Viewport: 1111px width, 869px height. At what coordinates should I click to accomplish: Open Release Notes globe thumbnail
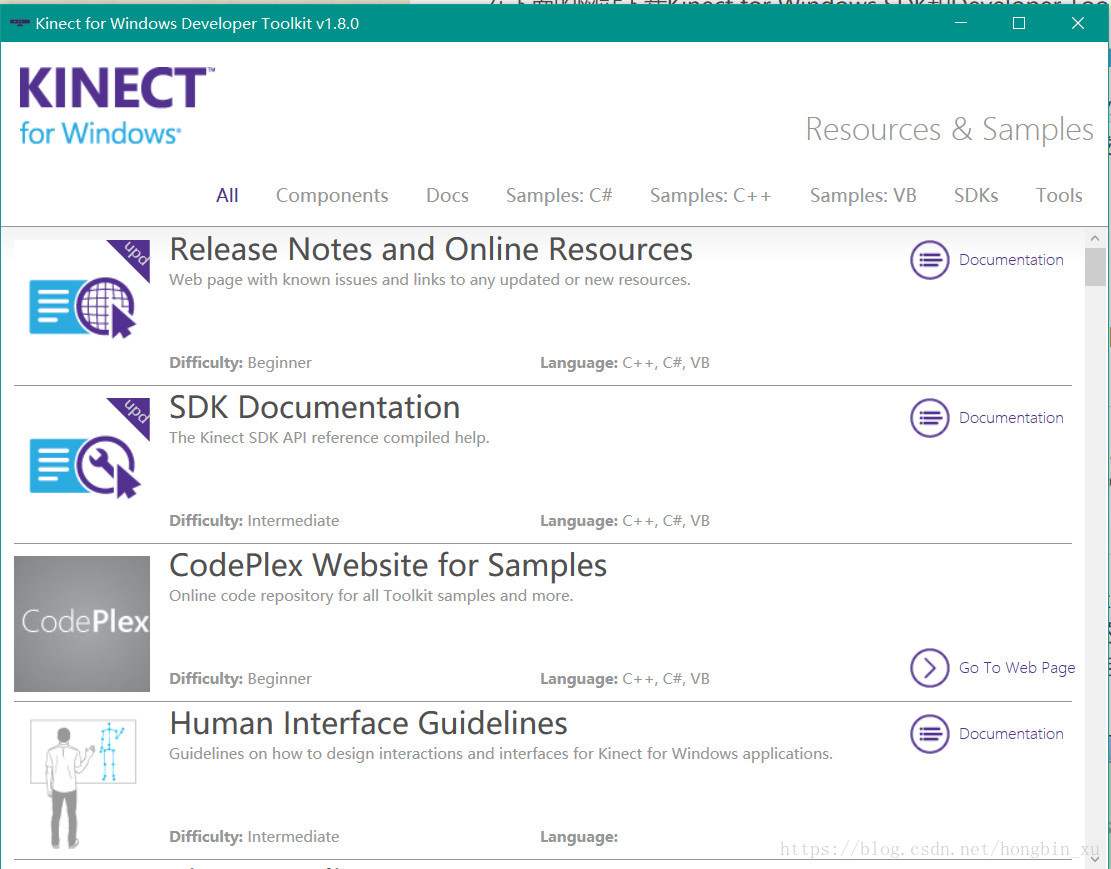[82, 307]
